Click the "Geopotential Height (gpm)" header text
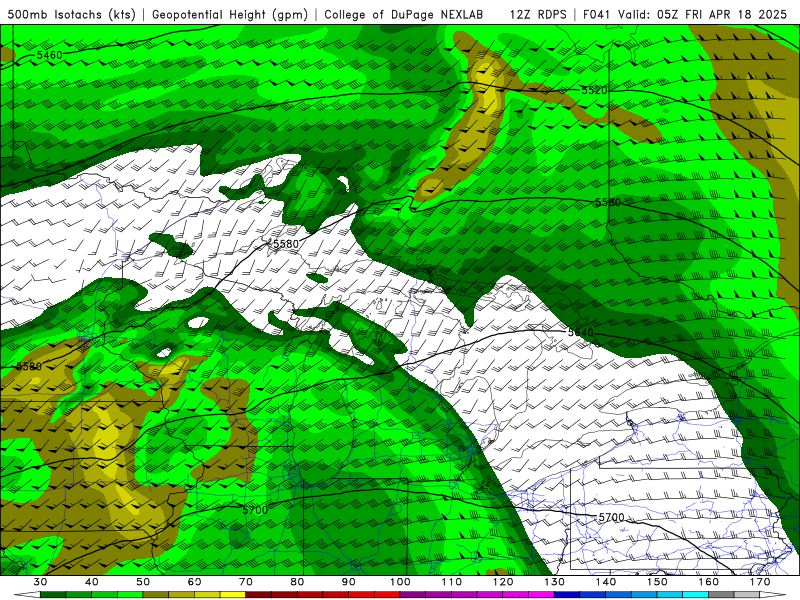The width and height of the screenshot is (800, 600). 230,14
